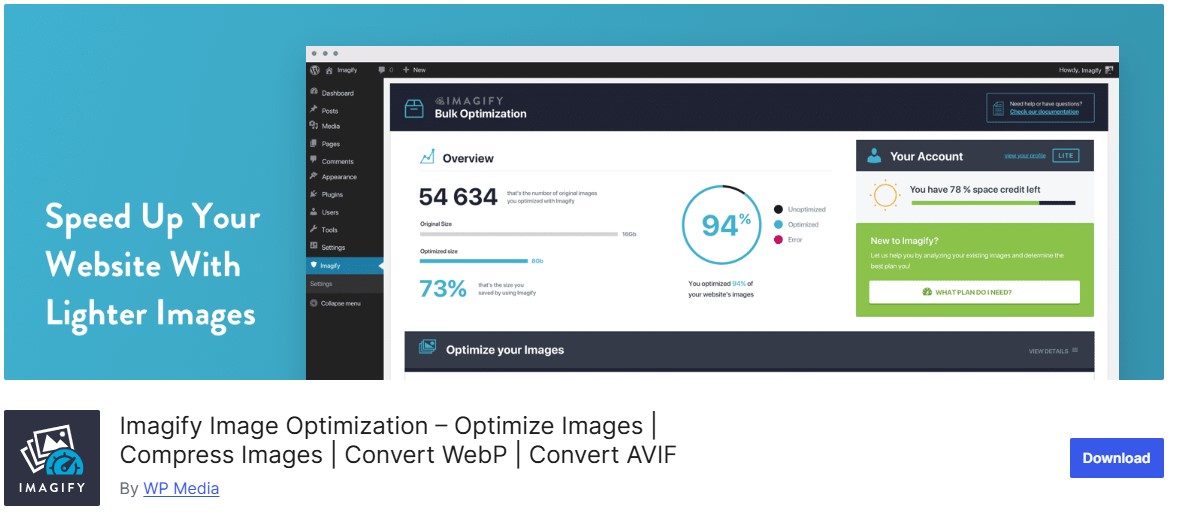
Task: Click the blue Download button
Action: click(1116, 458)
